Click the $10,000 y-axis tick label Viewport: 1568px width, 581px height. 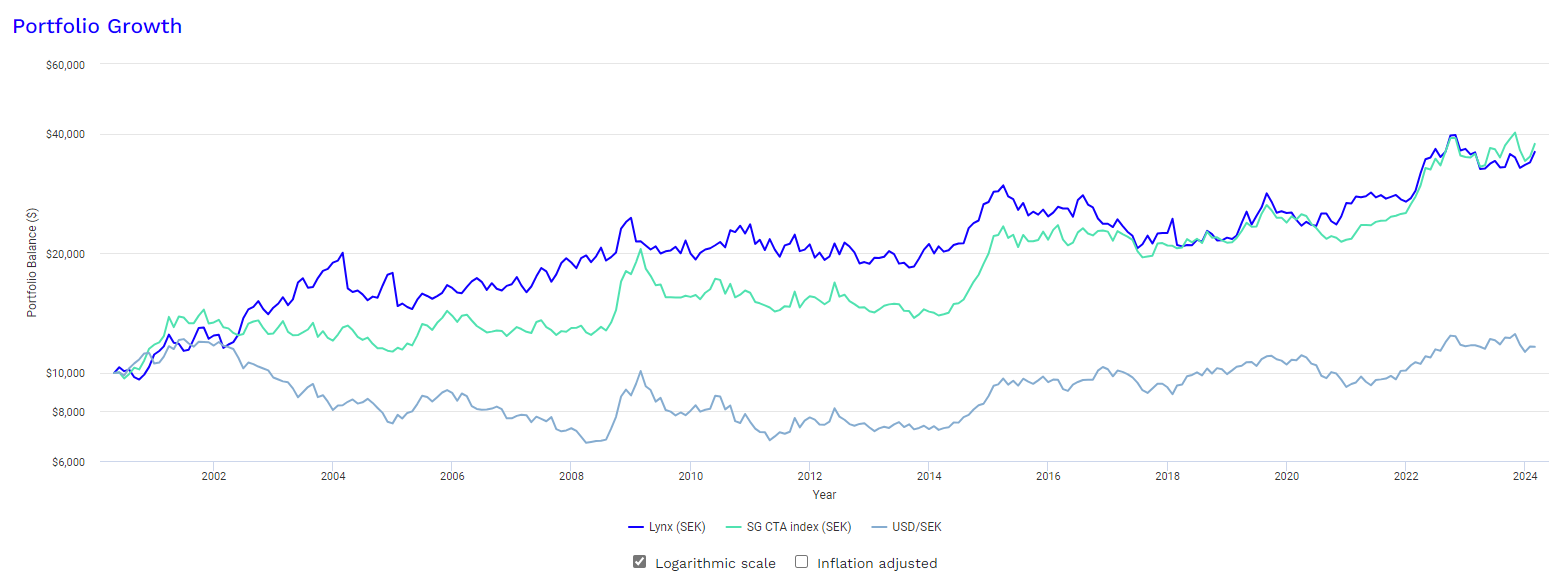click(65, 373)
